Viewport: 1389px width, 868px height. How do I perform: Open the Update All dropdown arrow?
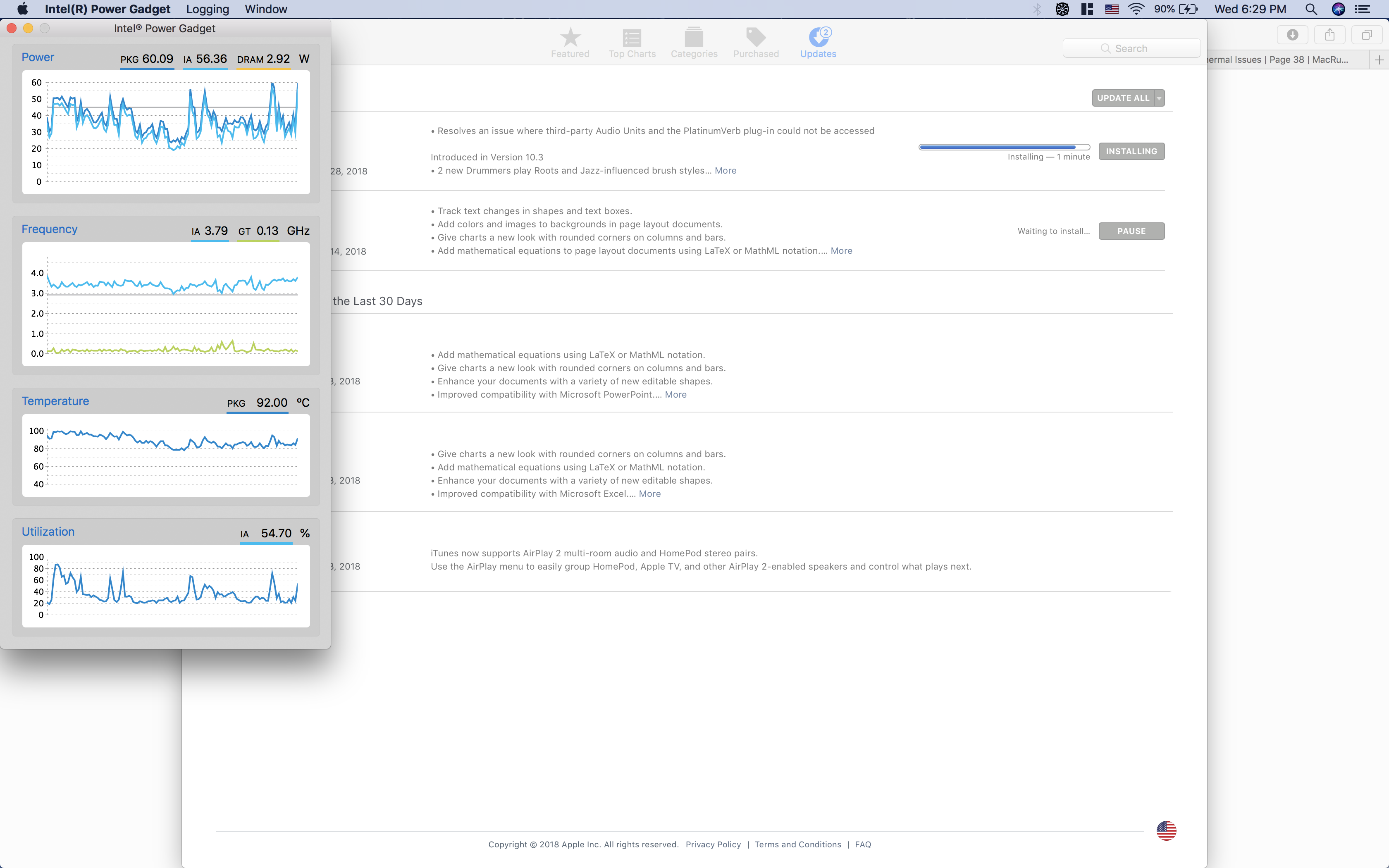[x=1160, y=98]
